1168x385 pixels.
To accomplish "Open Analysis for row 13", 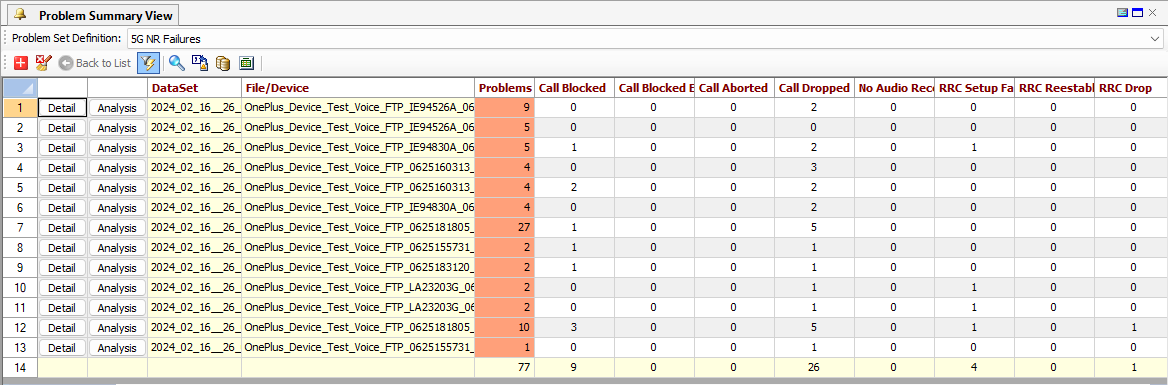I will click(118, 348).
